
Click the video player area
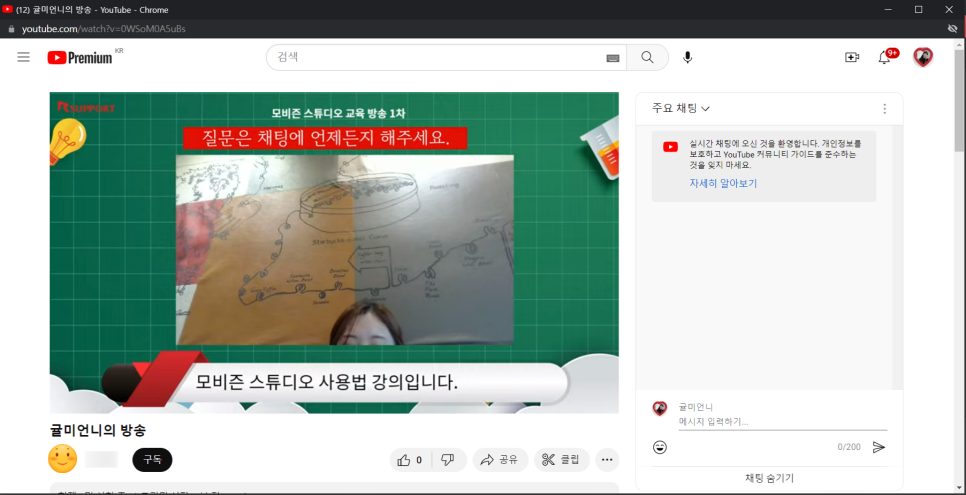click(x=334, y=253)
